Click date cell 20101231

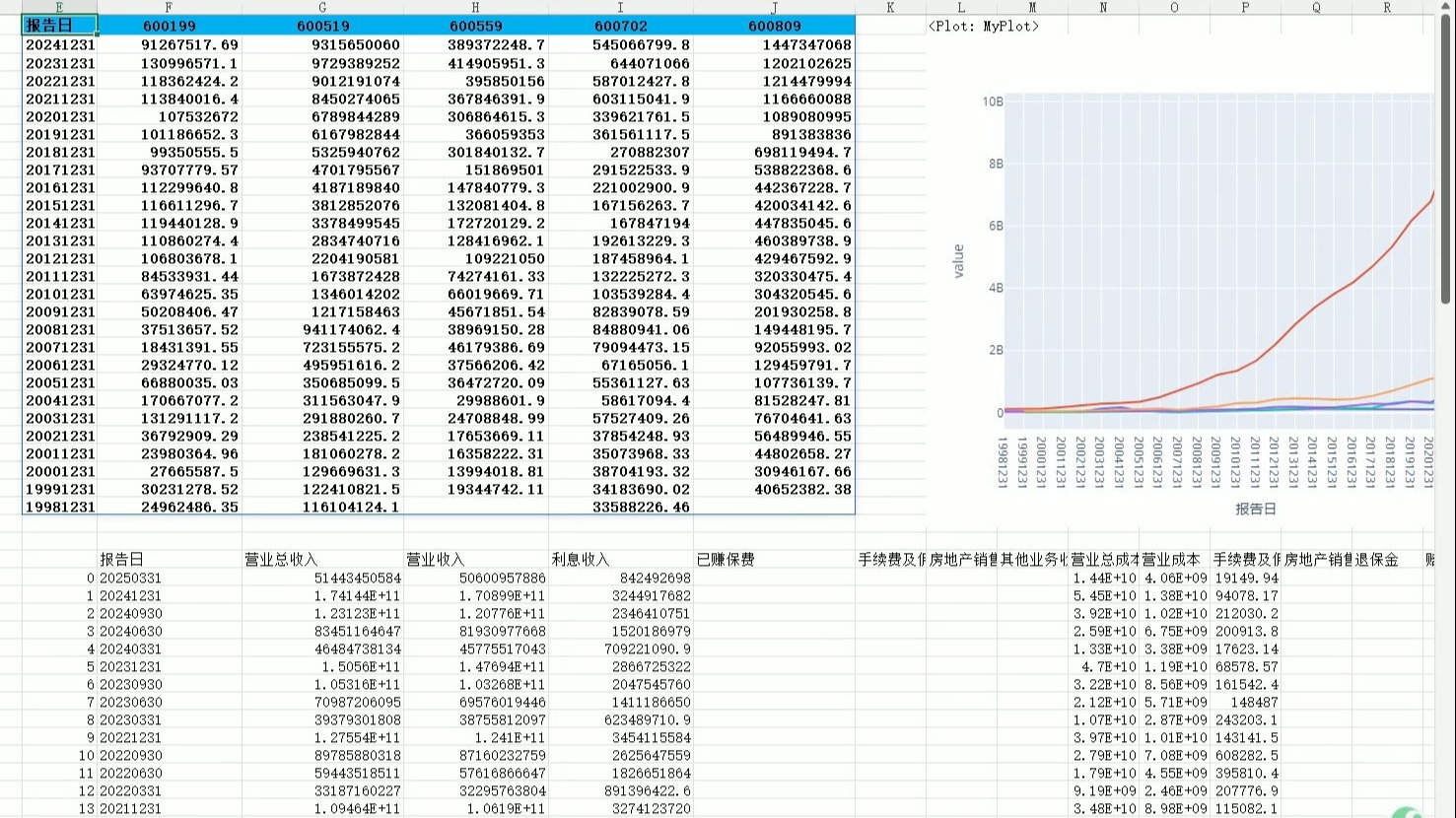tap(59, 294)
